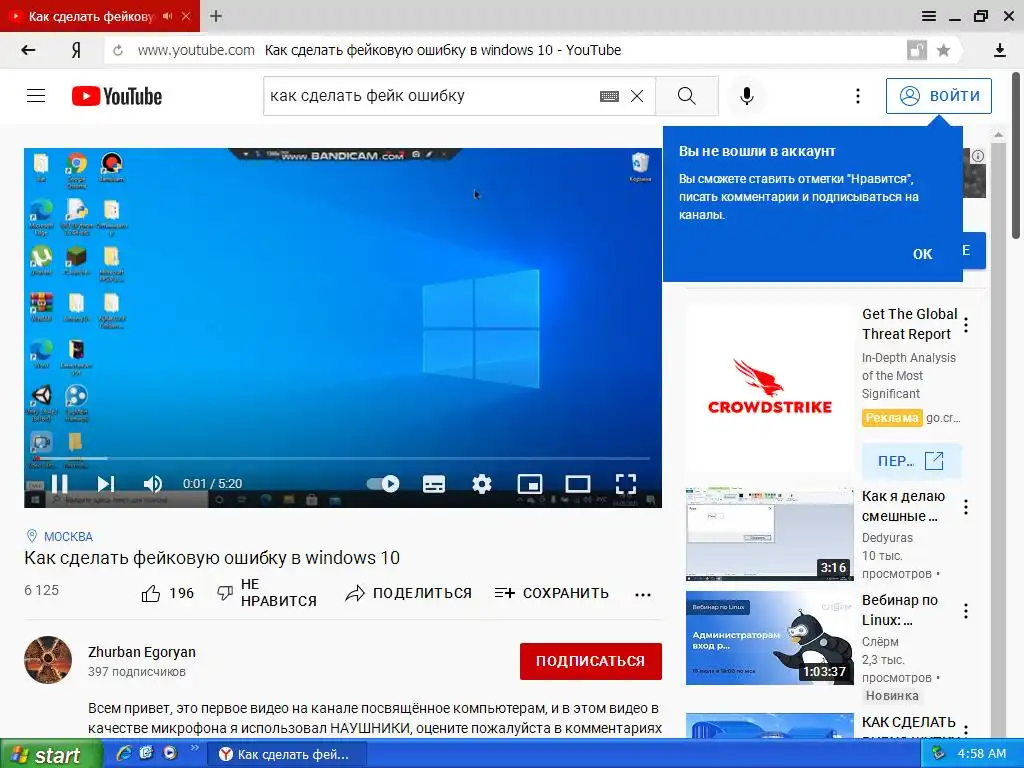Click the info icon on the top sidebar item
Screen dimensions: 1024x768
pos(978,157)
